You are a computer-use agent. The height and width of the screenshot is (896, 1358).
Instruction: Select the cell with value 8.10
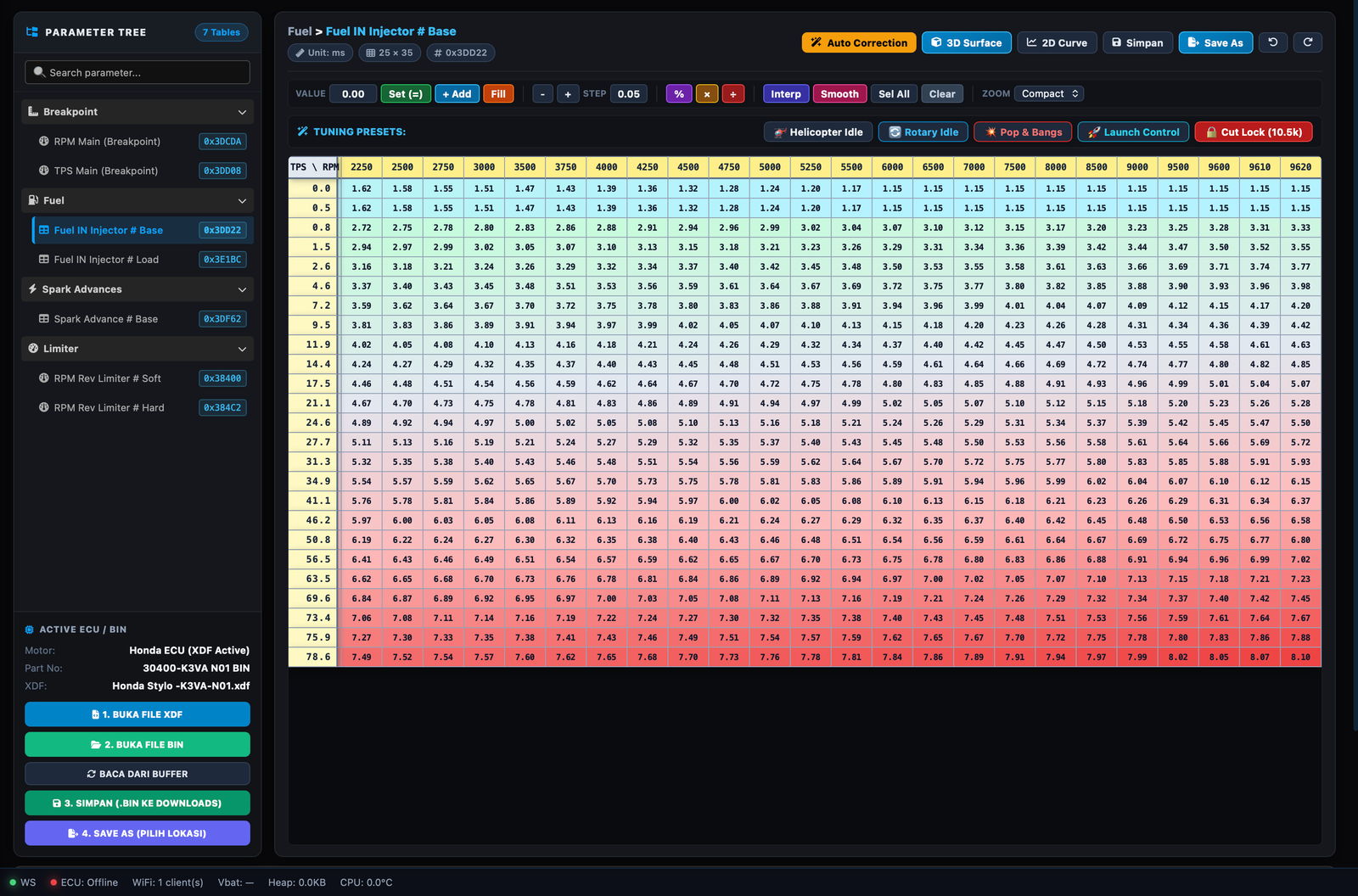1300,657
